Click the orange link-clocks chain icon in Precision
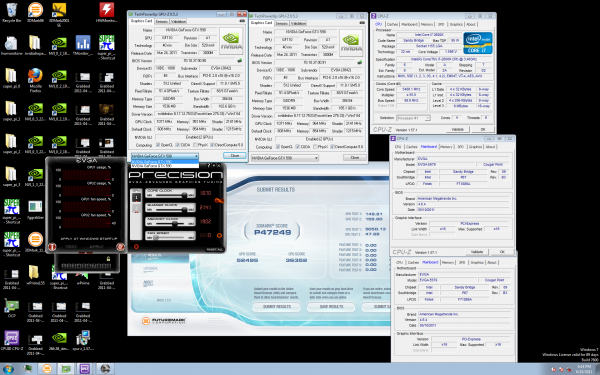Image resolution: width=600 pixels, height=375 pixels. pos(219,200)
